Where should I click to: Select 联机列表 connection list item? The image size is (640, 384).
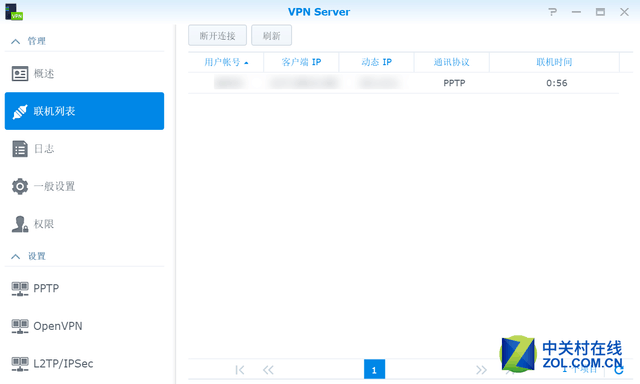(x=84, y=111)
